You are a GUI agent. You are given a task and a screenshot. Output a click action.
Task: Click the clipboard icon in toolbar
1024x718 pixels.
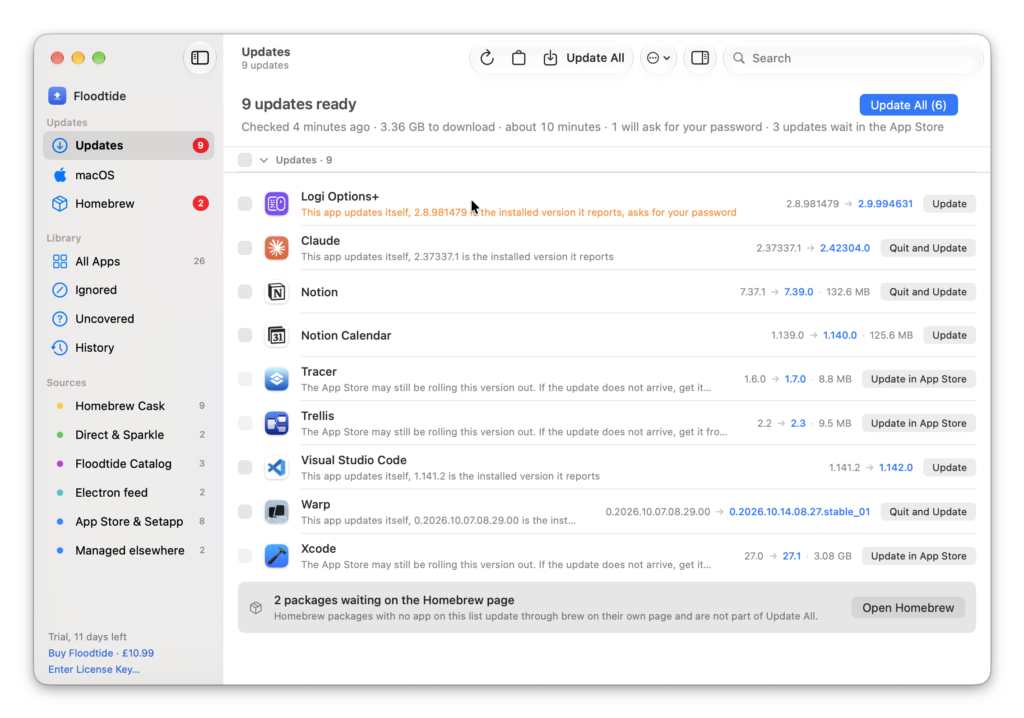pyautogui.click(x=519, y=58)
